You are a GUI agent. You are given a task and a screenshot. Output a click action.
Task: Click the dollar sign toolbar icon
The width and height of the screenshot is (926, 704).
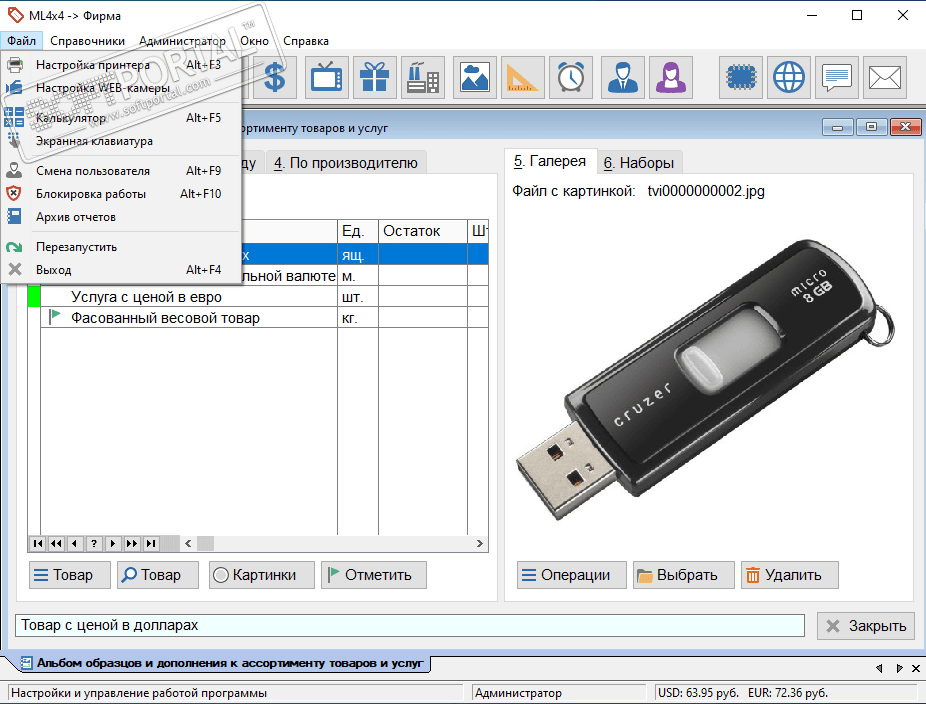coord(275,77)
